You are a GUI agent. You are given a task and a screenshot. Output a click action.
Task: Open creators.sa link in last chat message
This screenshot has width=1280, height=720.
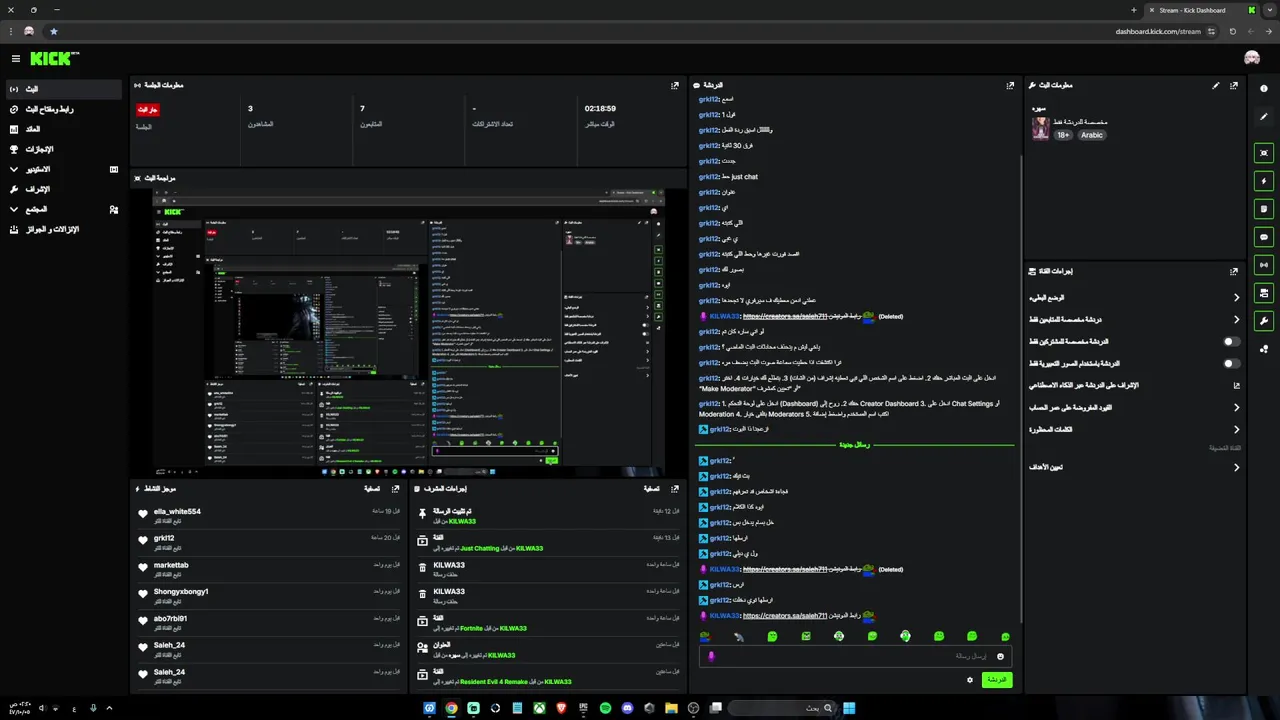pyautogui.click(x=785, y=616)
